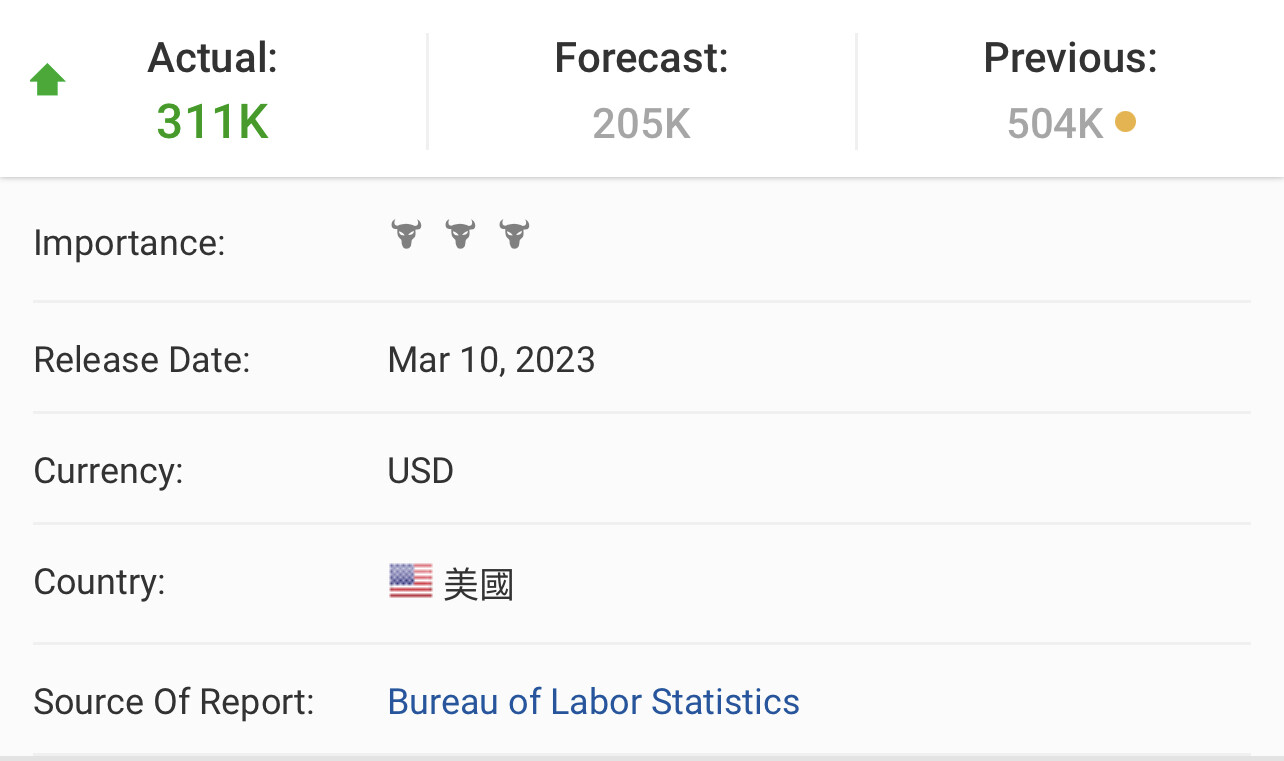Click the Release Date row label
The image size is (1284, 761).
[141, 360]
